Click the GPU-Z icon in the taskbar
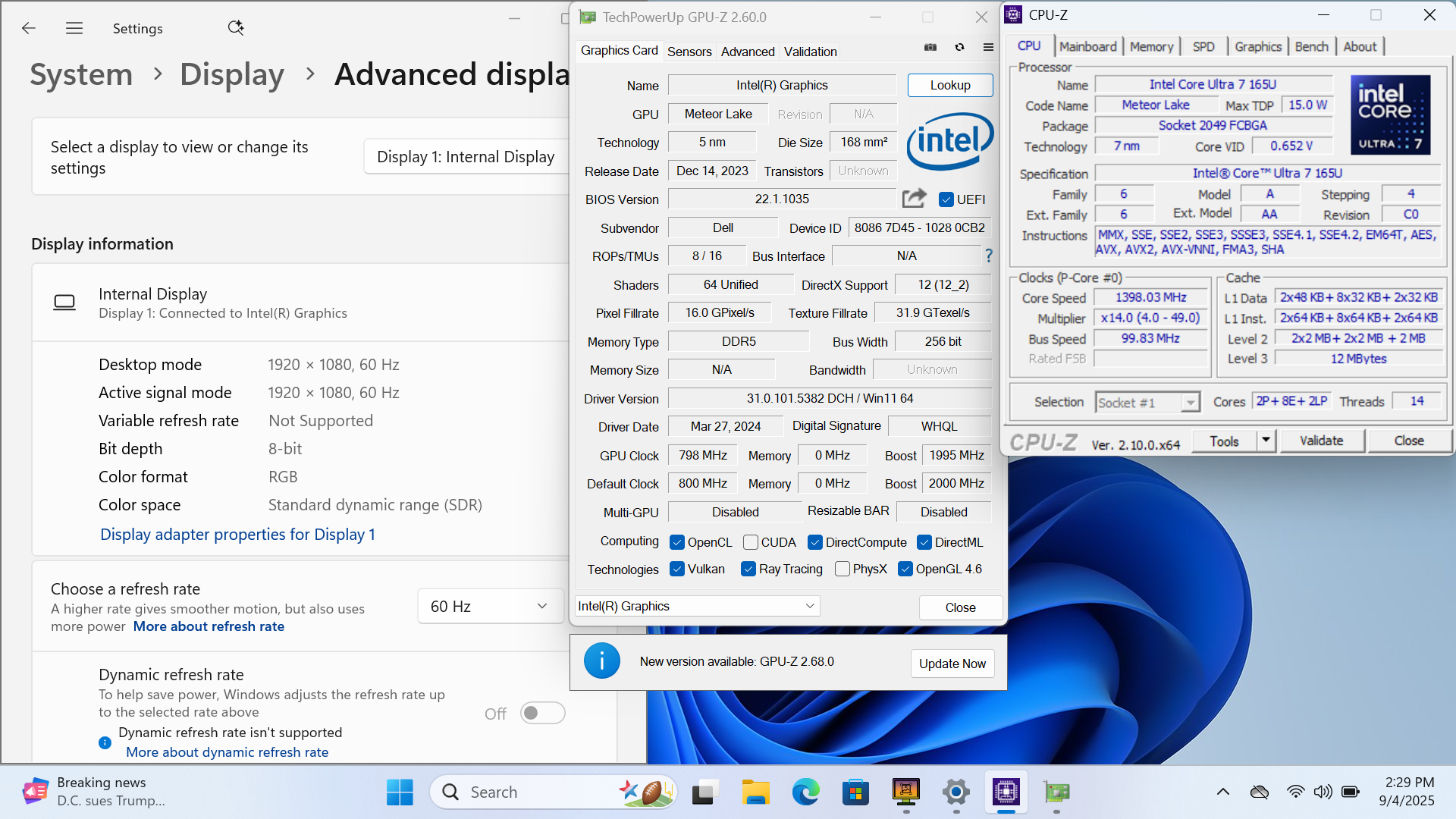 tap(1056, 792)
